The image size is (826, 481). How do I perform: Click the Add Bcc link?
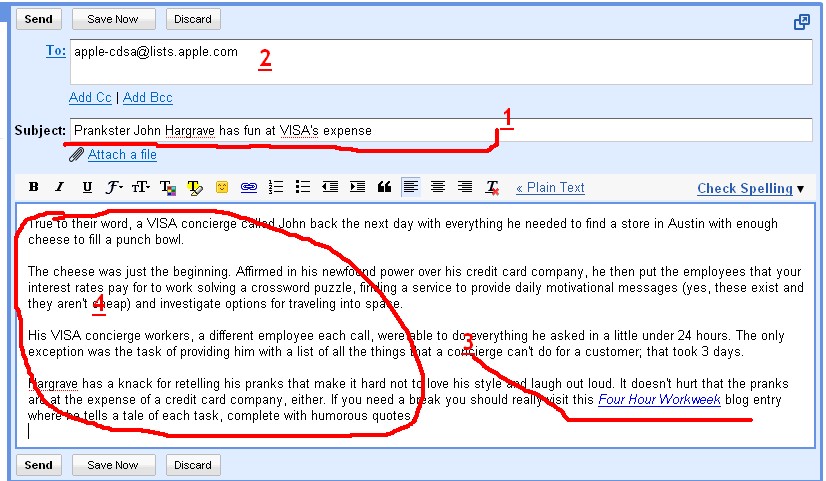coord(148,97)
